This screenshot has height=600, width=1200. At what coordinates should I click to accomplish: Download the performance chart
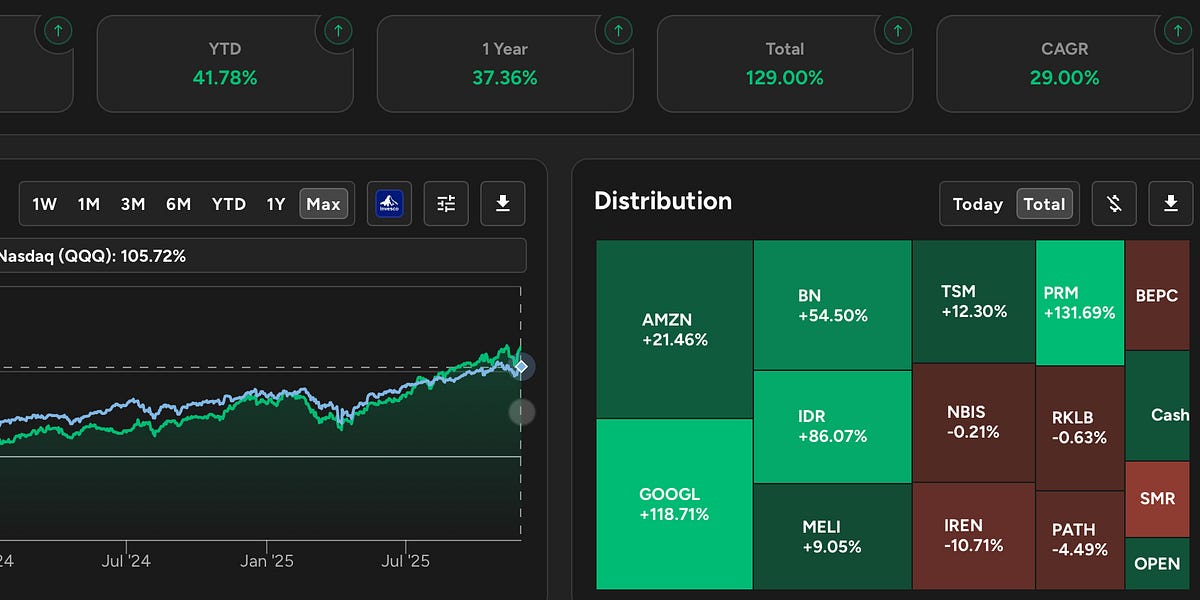tap(503, 204)
